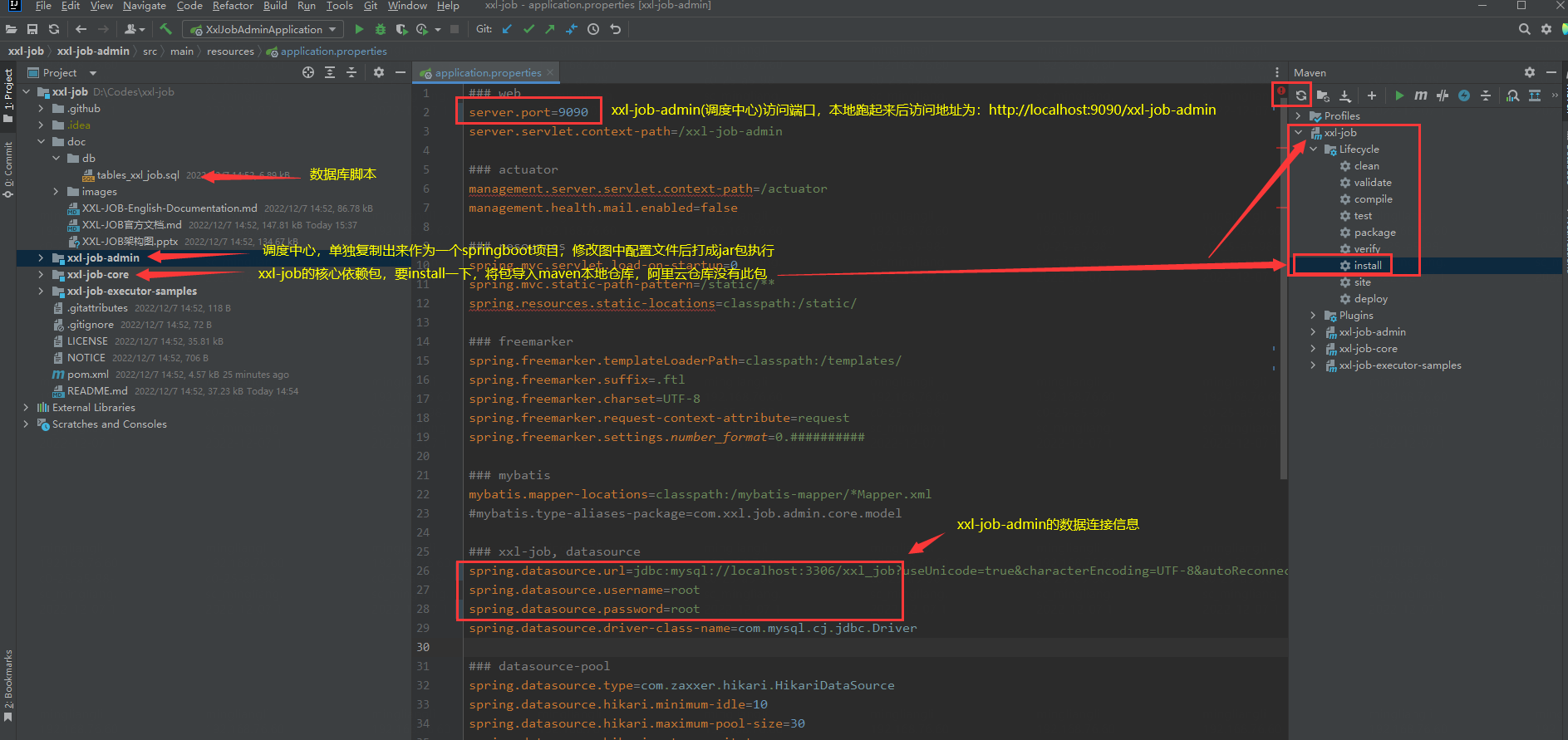Expand the Maven Plugins node

tap(1313, 315)
